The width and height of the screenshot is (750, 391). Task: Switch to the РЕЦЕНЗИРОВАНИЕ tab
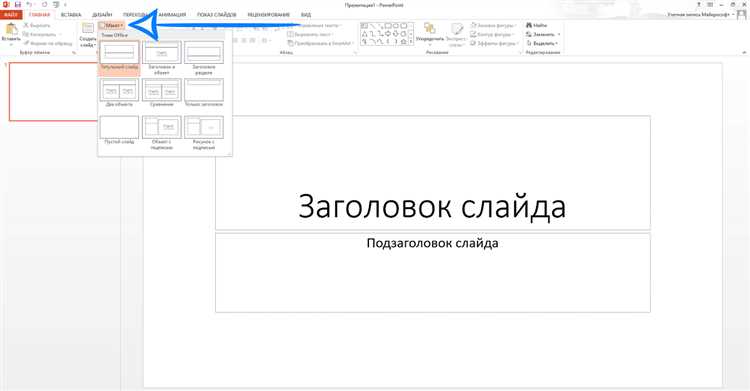(268, 15)
